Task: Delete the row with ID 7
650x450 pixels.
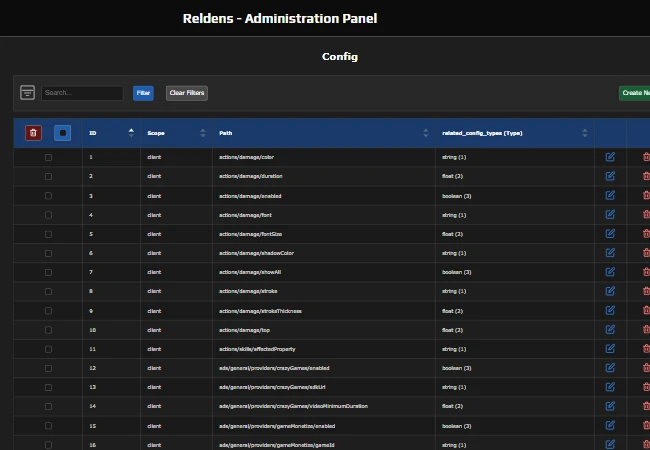Action: tap(646, 272)
